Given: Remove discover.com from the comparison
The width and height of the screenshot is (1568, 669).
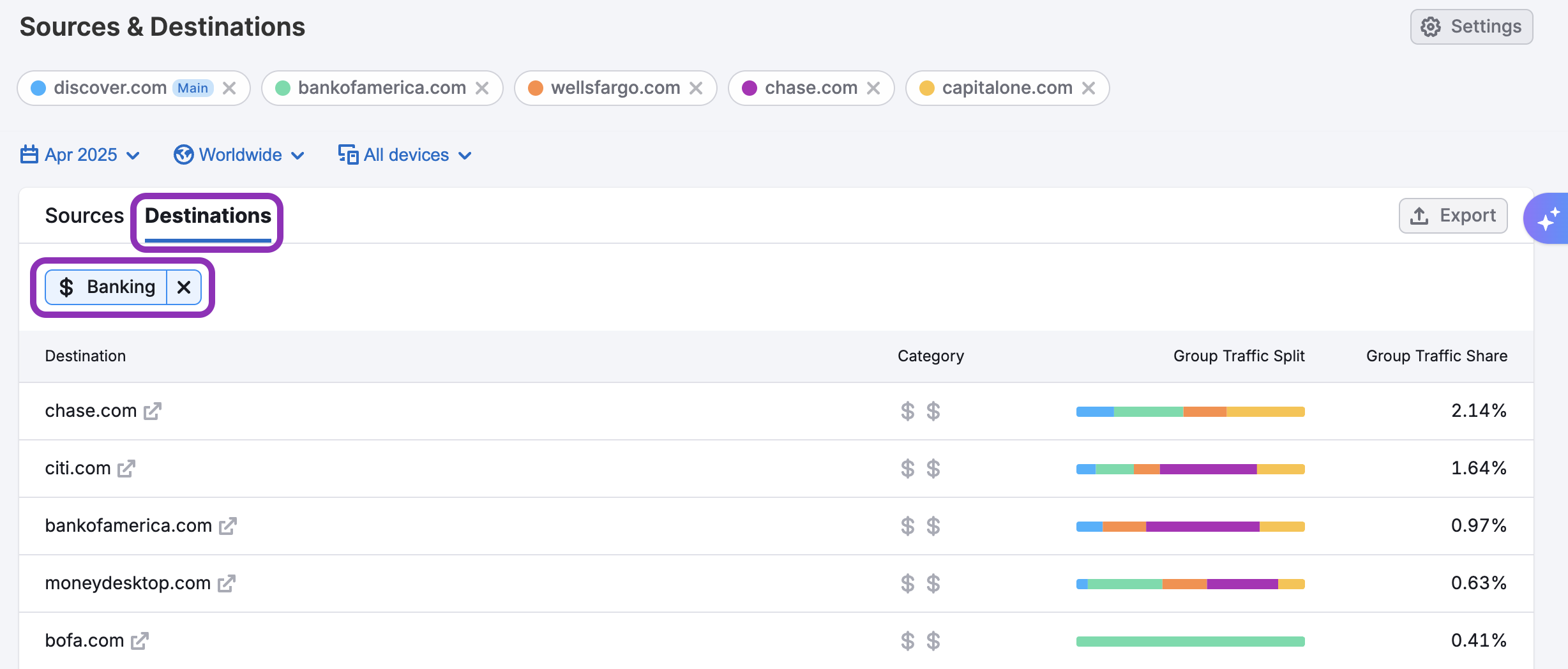Looking at the screenshot, I should [229, 88].
